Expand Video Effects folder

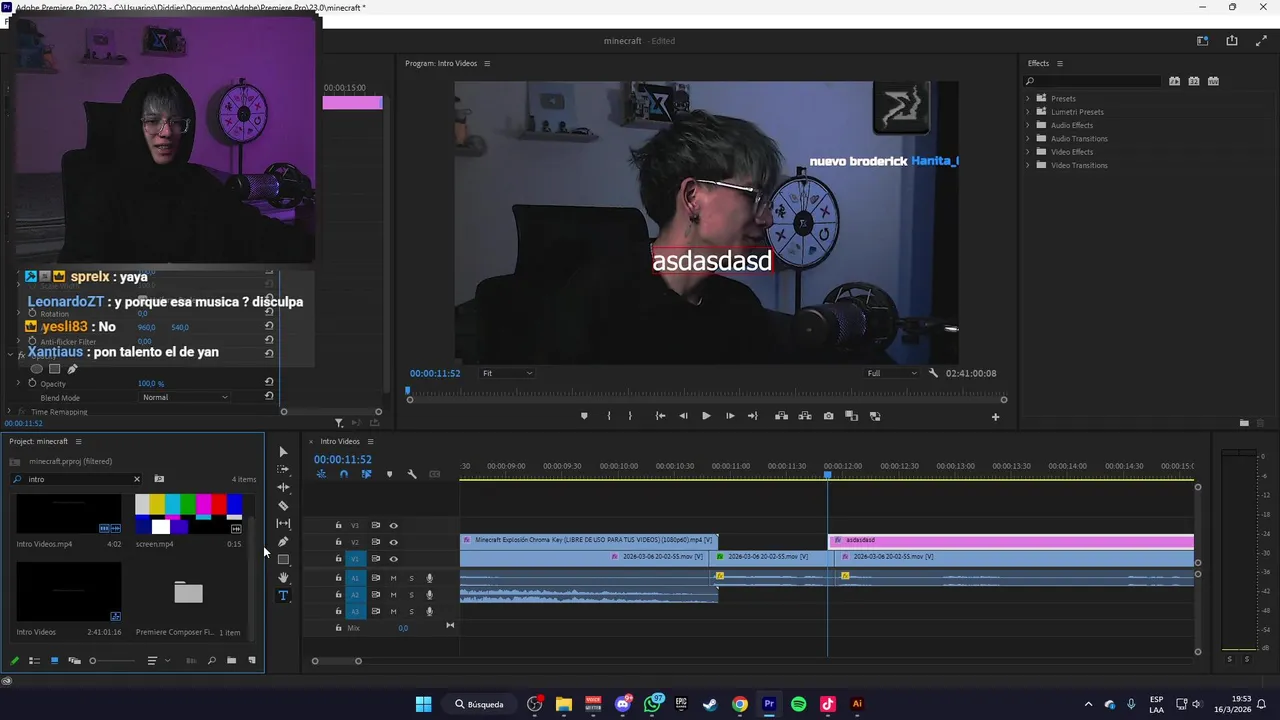coord(1027,152)
